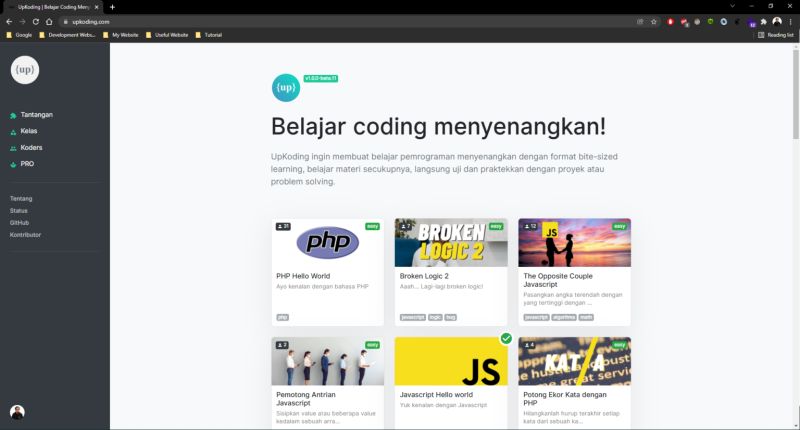
Task: Bookmark this page with star icon
Action: pos(654,21)
